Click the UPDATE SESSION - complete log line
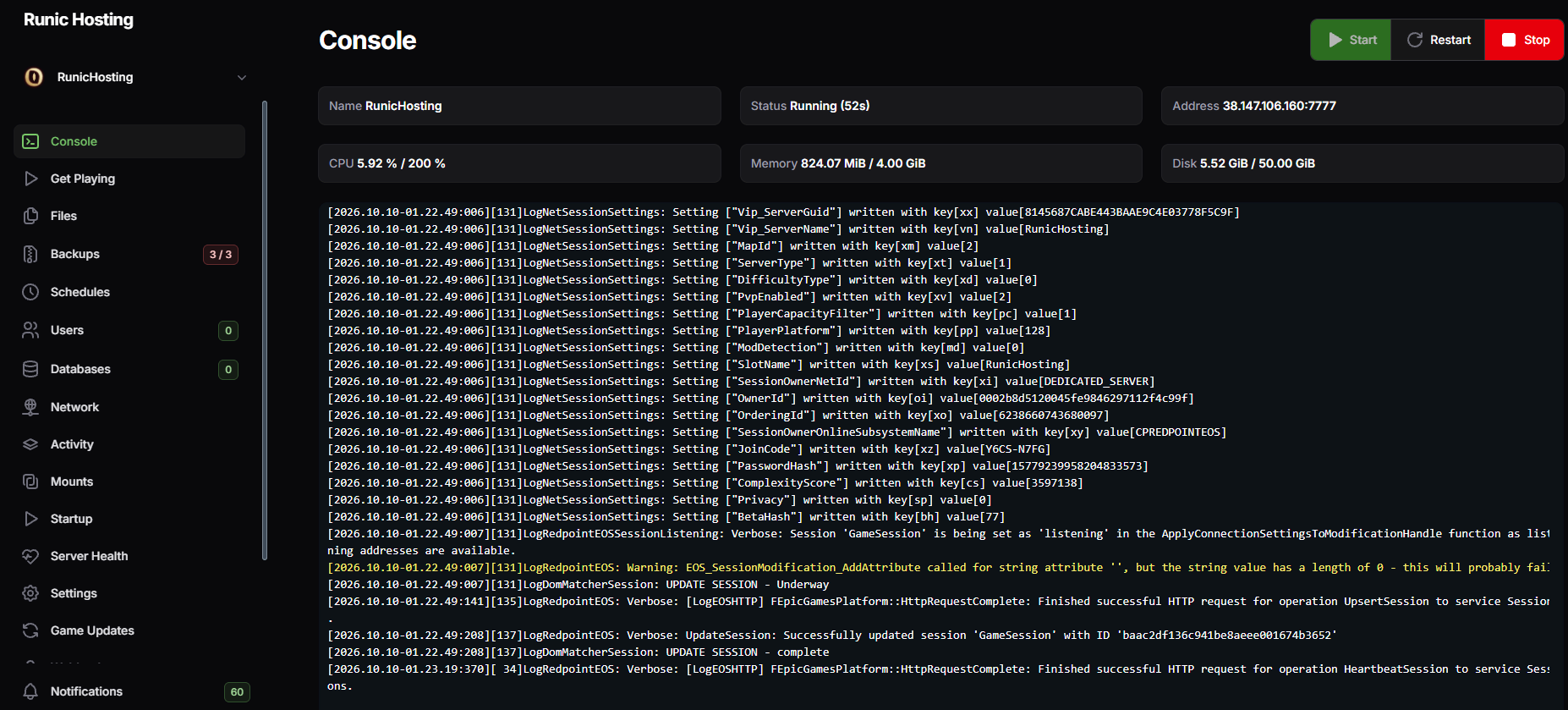Viewport: 1568px width, 710px height. [x=578, y=652]
